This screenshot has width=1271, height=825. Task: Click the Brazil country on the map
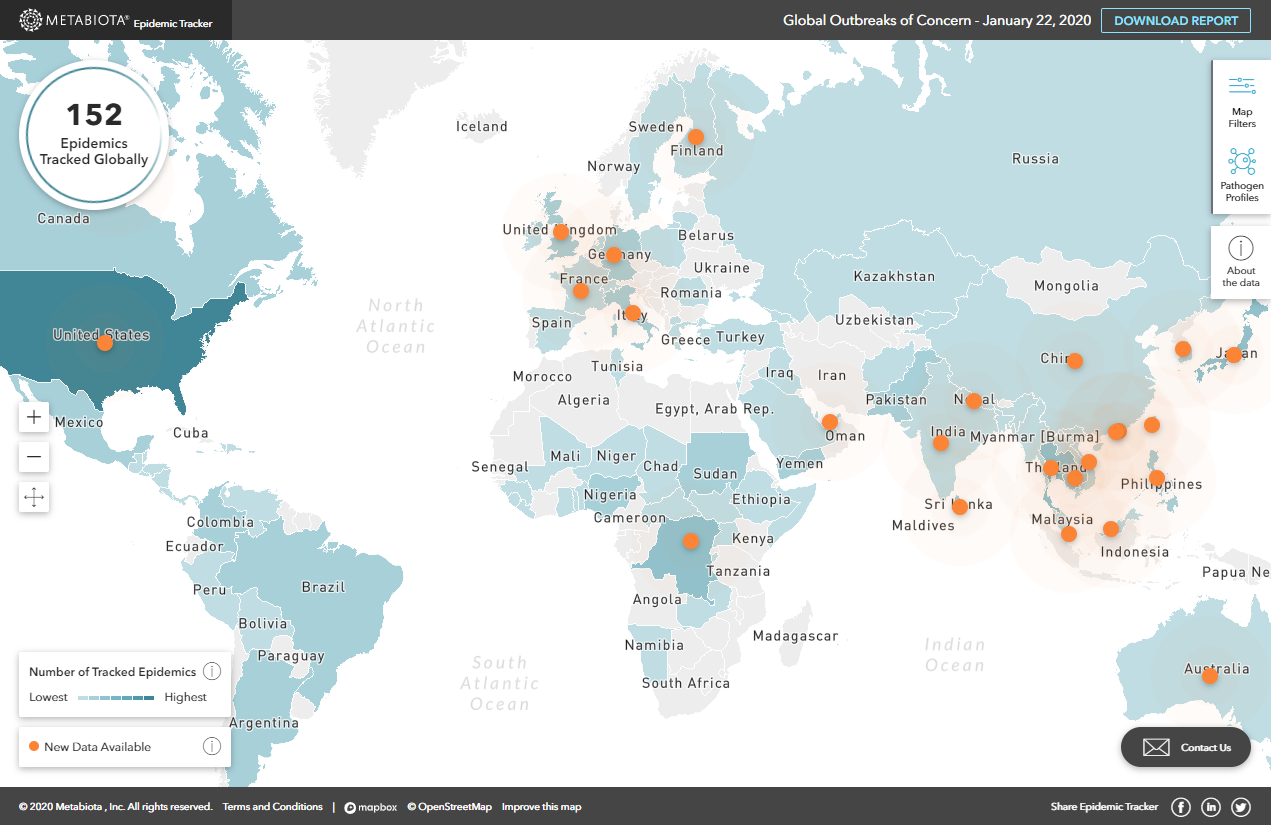tap(323, 587)
